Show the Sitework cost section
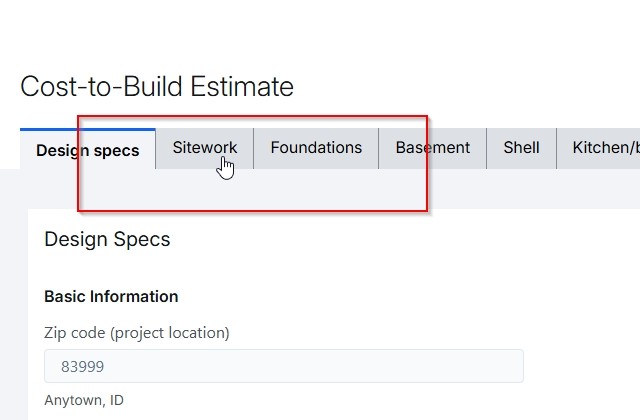This screenshot has height=420, width=640. tap(205, 148)
